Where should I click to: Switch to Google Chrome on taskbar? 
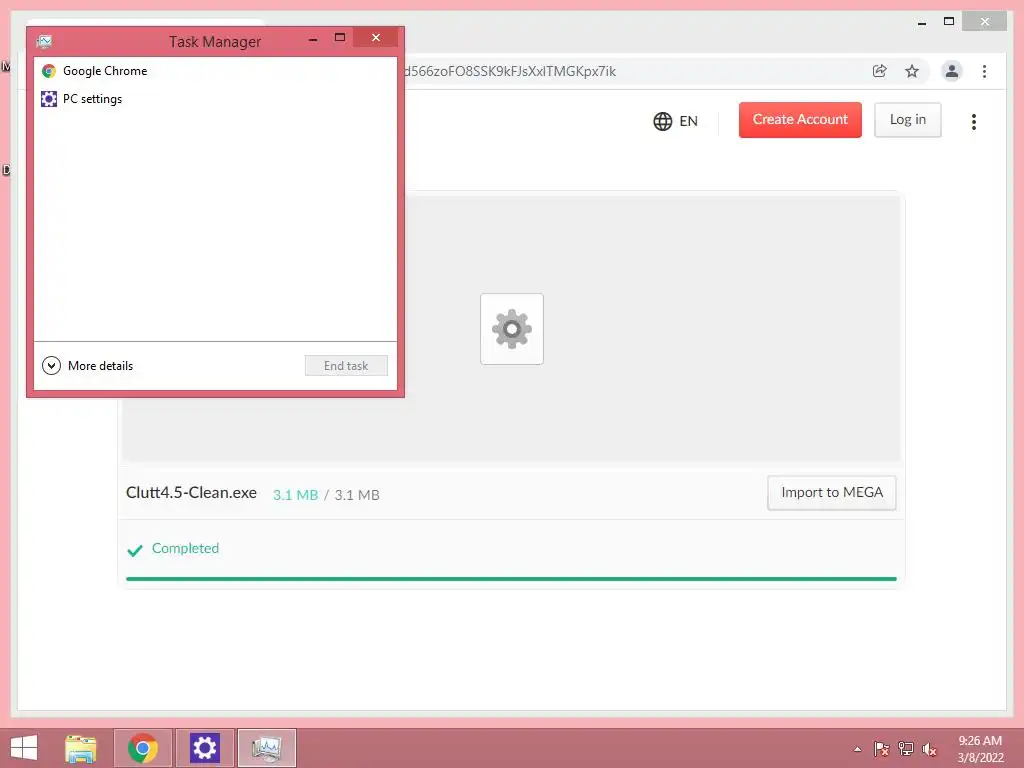tap(143, 748)
